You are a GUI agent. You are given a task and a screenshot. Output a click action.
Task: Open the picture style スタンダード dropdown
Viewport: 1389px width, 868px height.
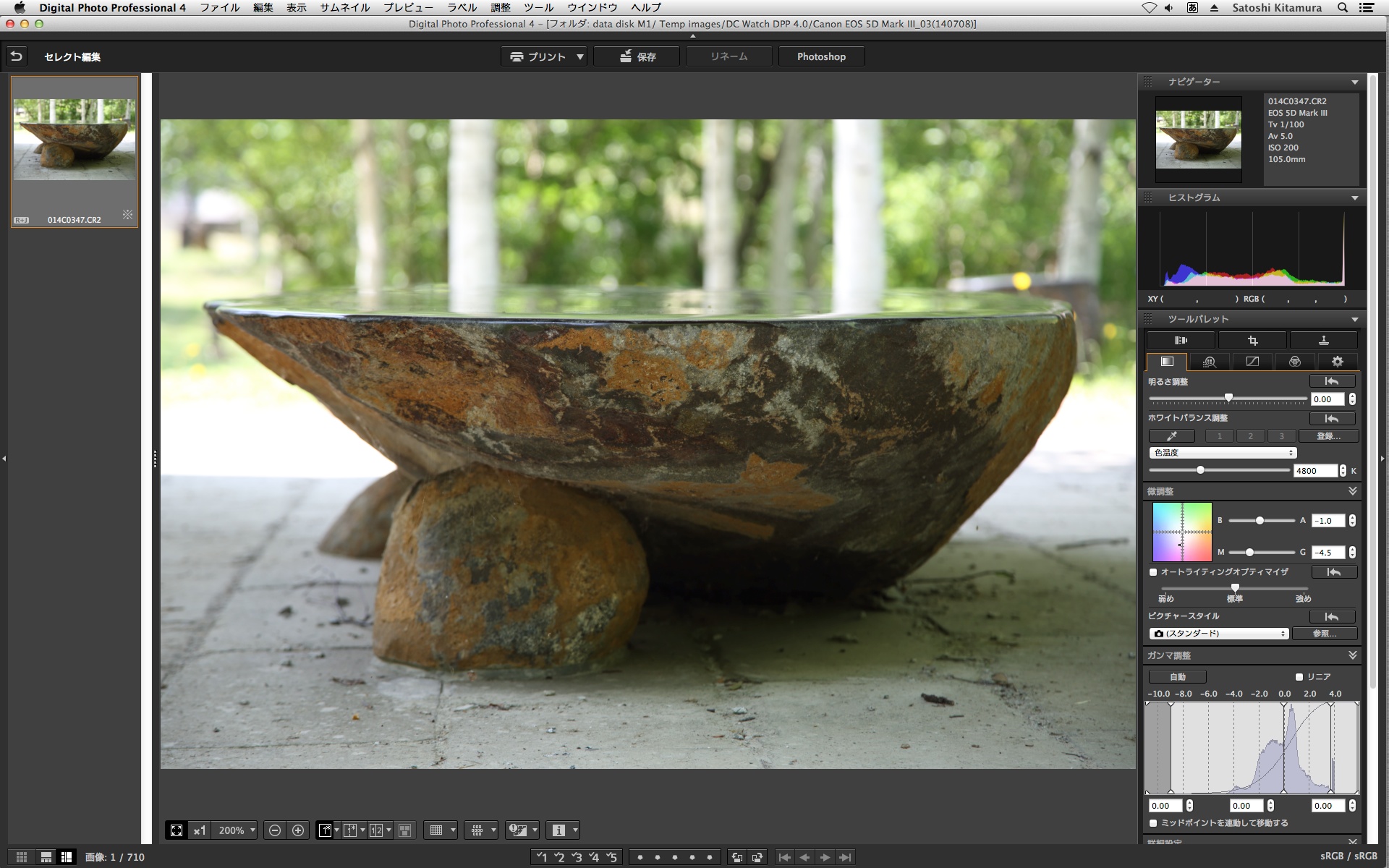point(1219,634)
